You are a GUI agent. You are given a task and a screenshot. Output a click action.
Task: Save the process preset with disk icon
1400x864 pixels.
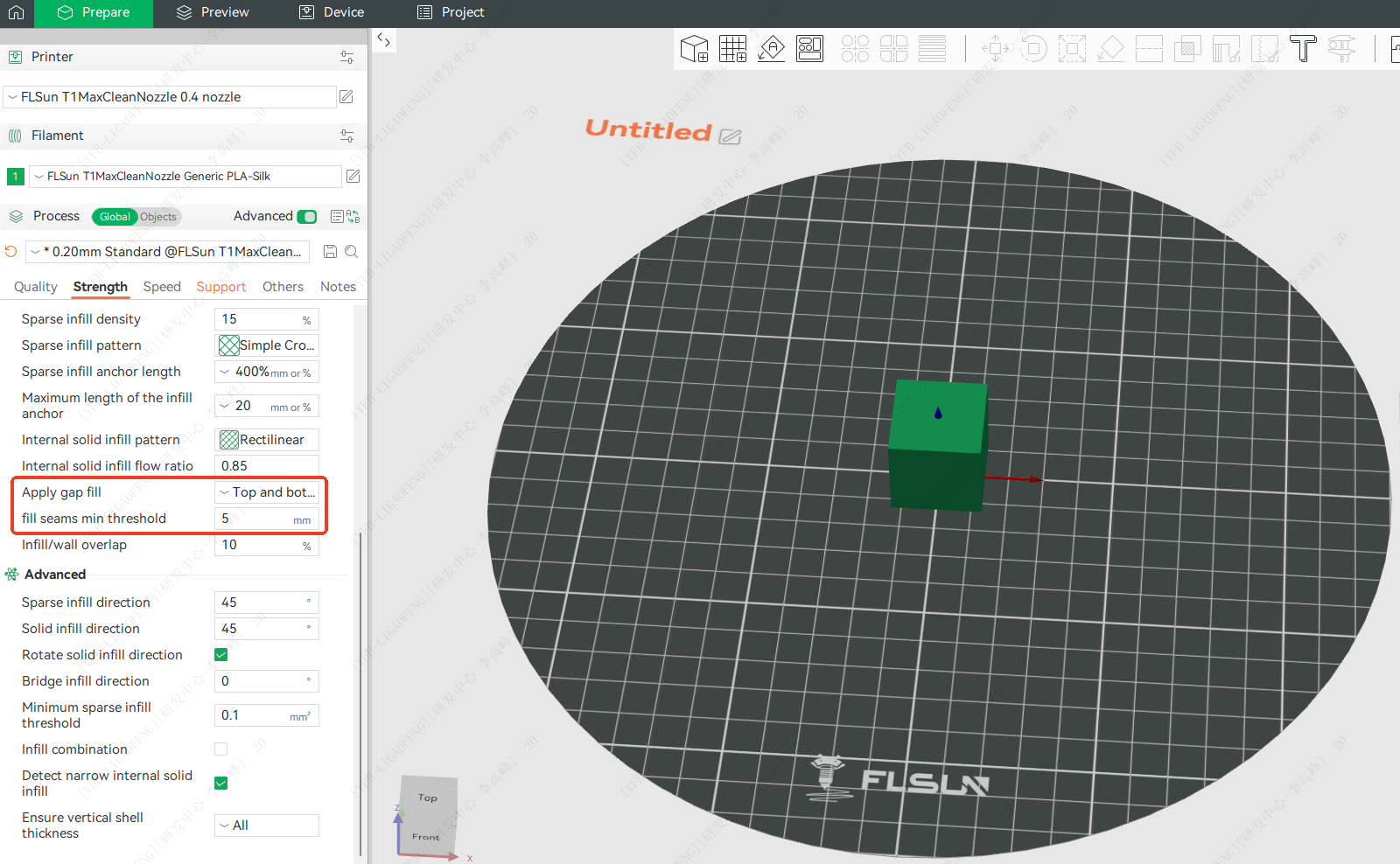pyautogui.click(x=330, y=252)
